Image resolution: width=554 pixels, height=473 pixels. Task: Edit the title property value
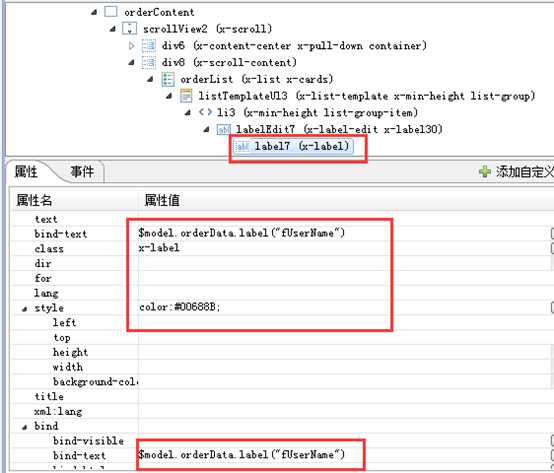pyautogui.click(x=344, y=397)
